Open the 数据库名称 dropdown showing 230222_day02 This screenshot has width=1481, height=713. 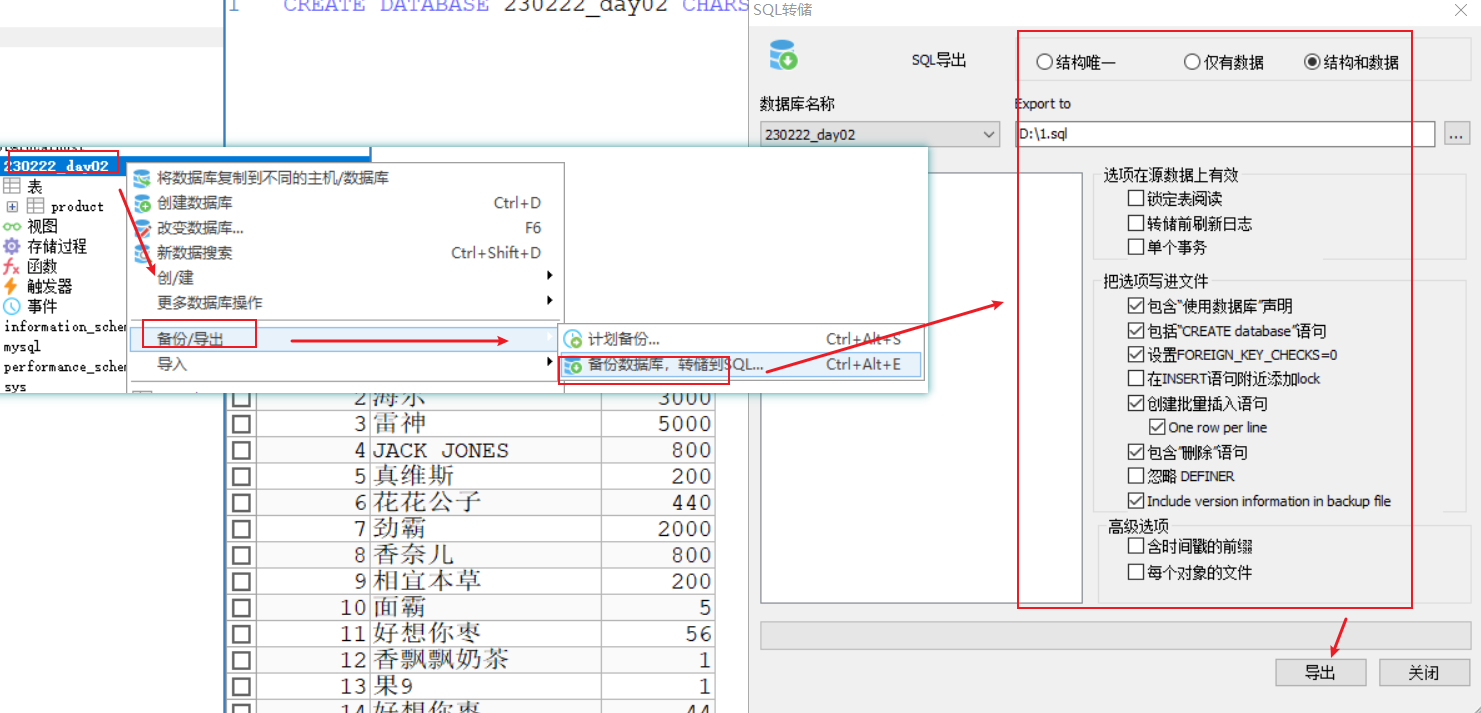click(x=880, y=134)
